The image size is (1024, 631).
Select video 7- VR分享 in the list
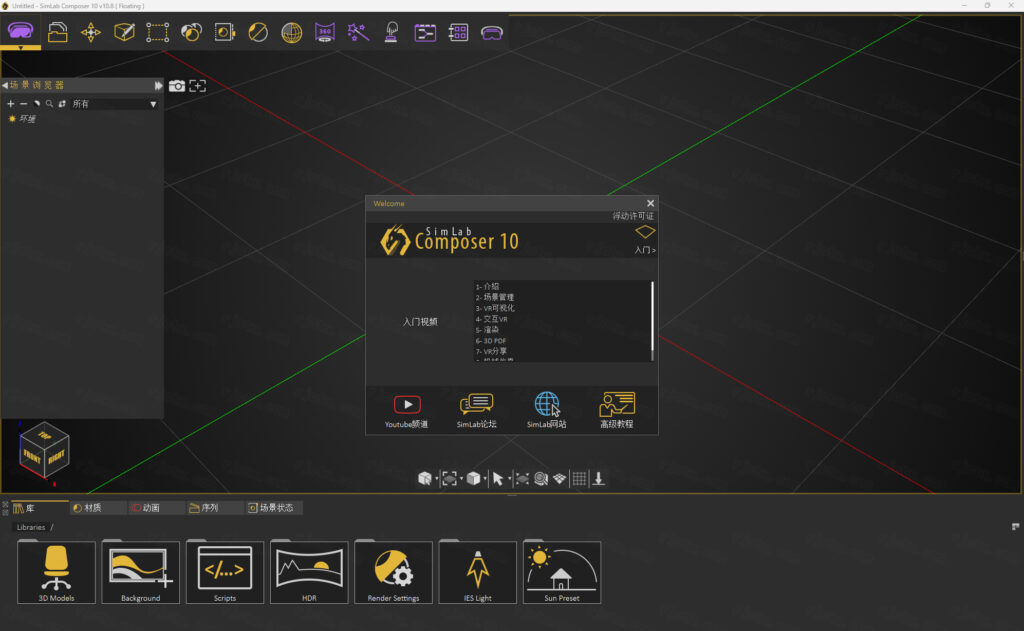[491, 351]
